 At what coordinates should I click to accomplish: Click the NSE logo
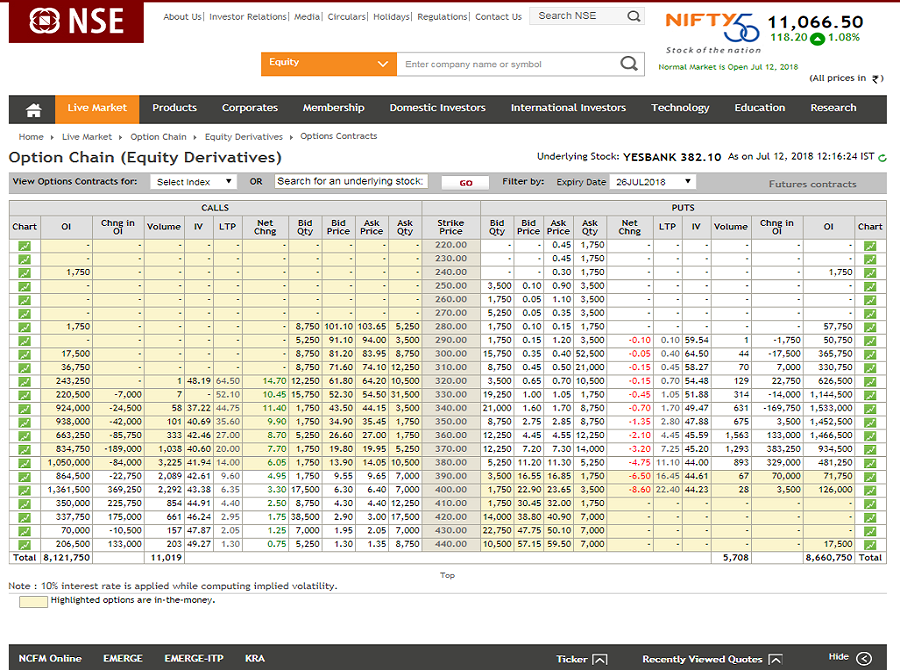tap(76, 21)
